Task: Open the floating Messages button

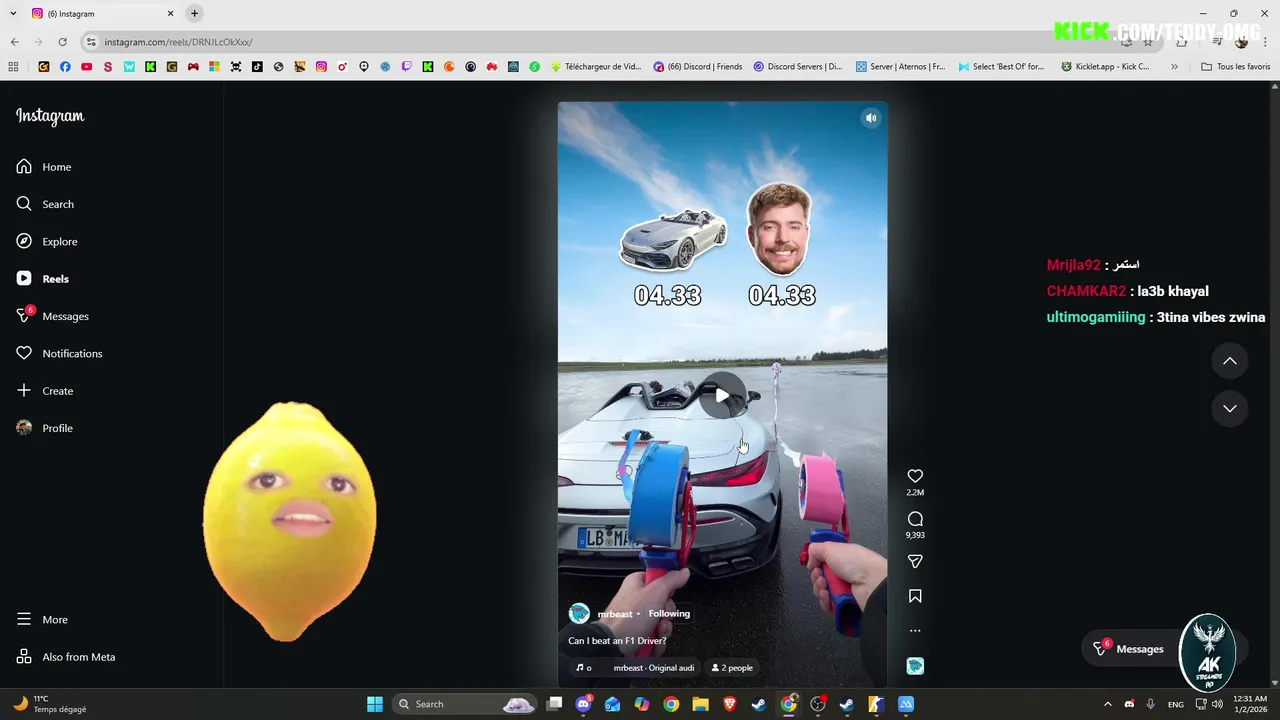Action: pyautogui.click(x=1129, y=649)
